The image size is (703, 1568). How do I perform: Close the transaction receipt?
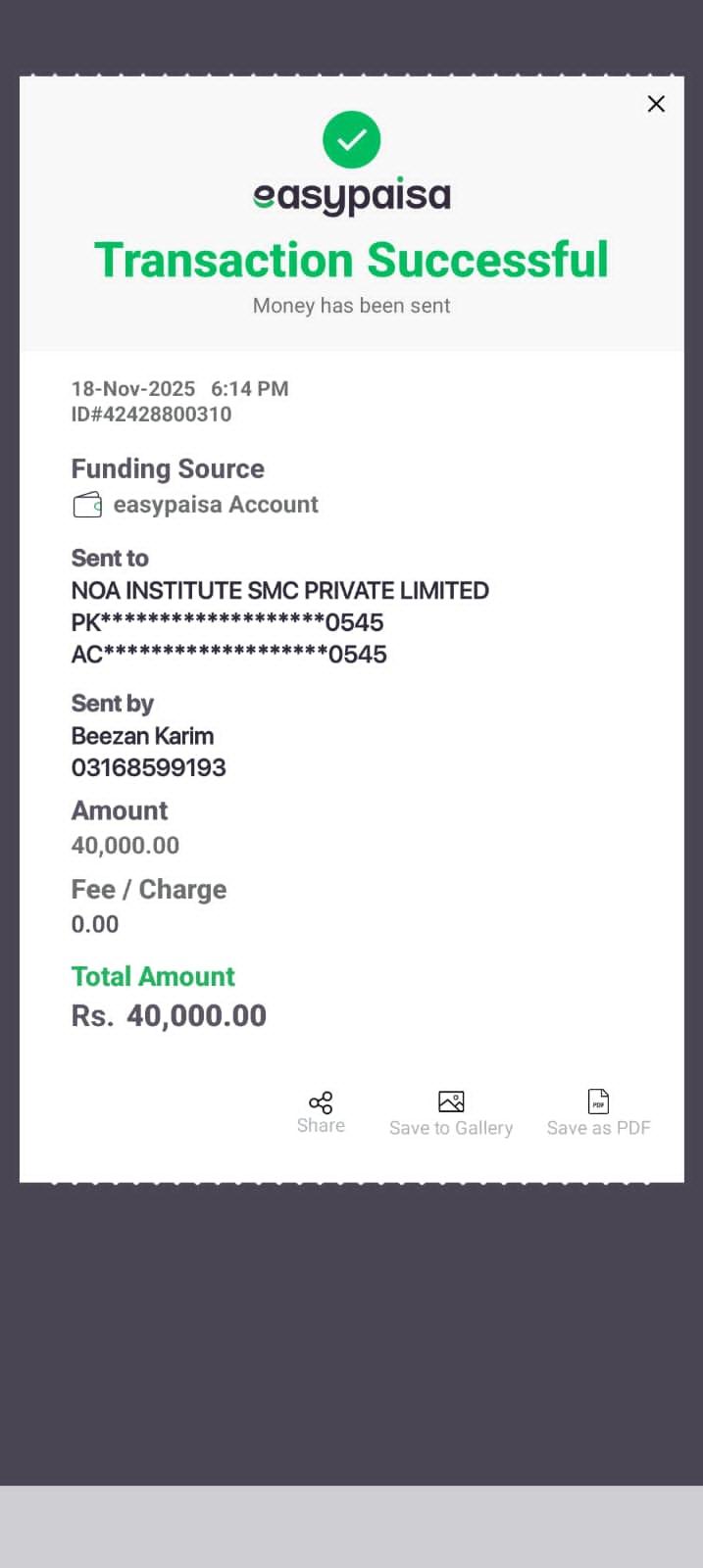click(656, 104)
